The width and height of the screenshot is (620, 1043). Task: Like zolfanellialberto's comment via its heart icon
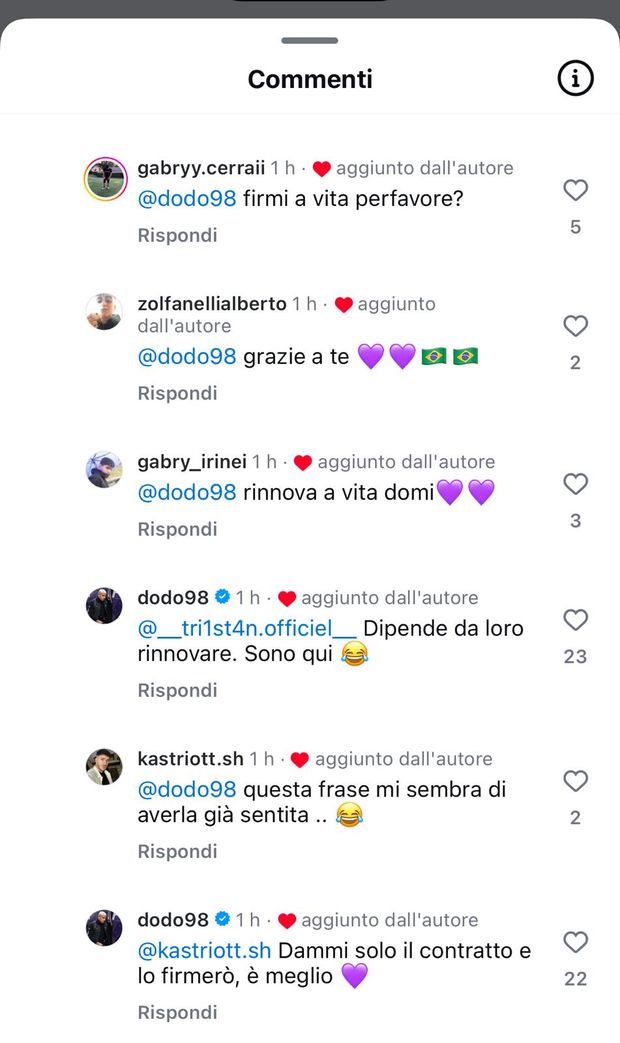point(575,326)
